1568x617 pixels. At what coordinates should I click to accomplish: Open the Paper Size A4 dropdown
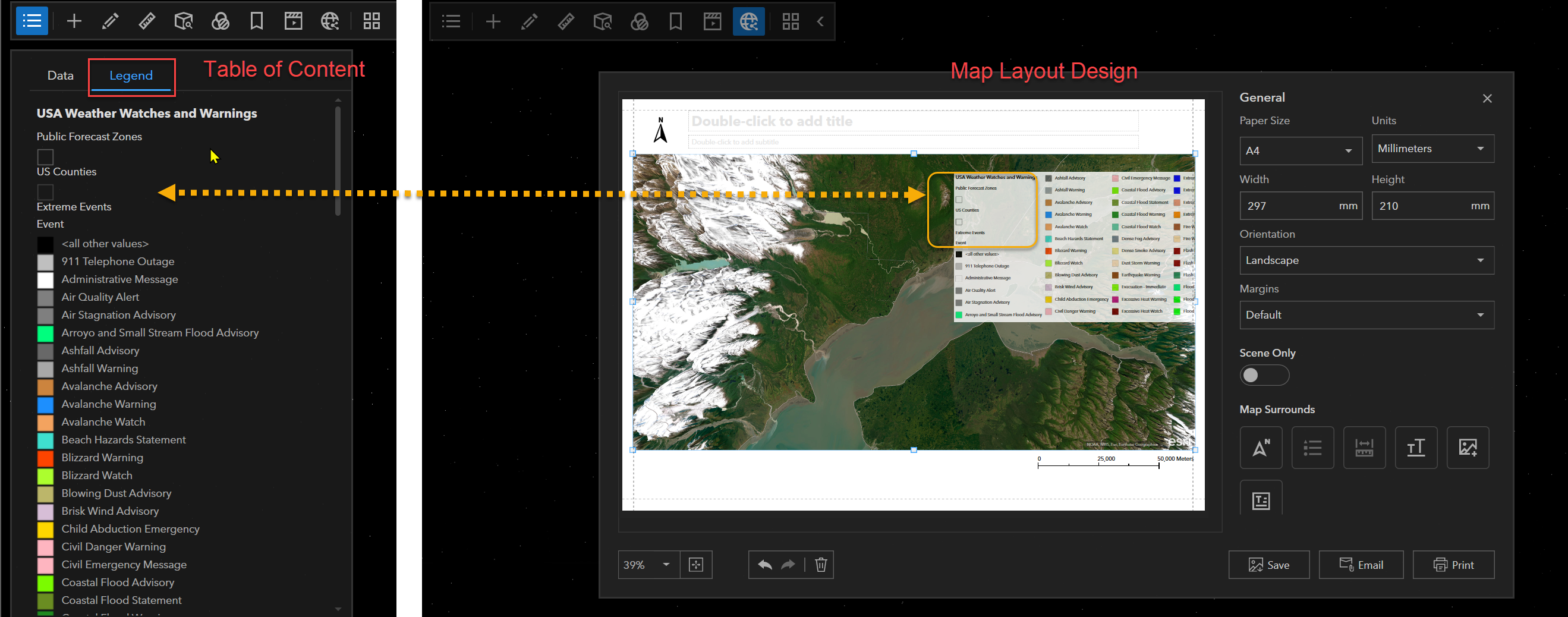(x=1301, y=150)
